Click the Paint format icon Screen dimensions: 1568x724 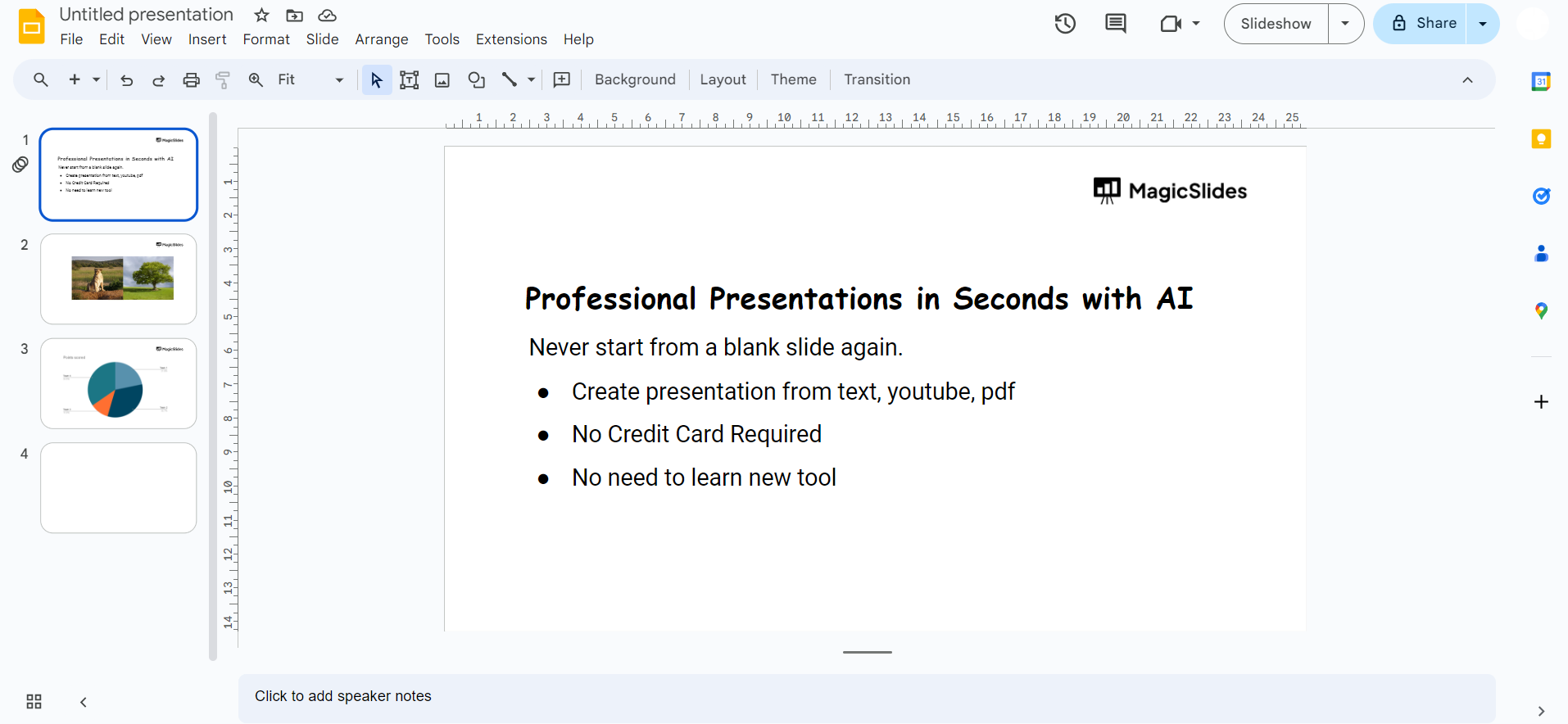[x=223, y=79]
